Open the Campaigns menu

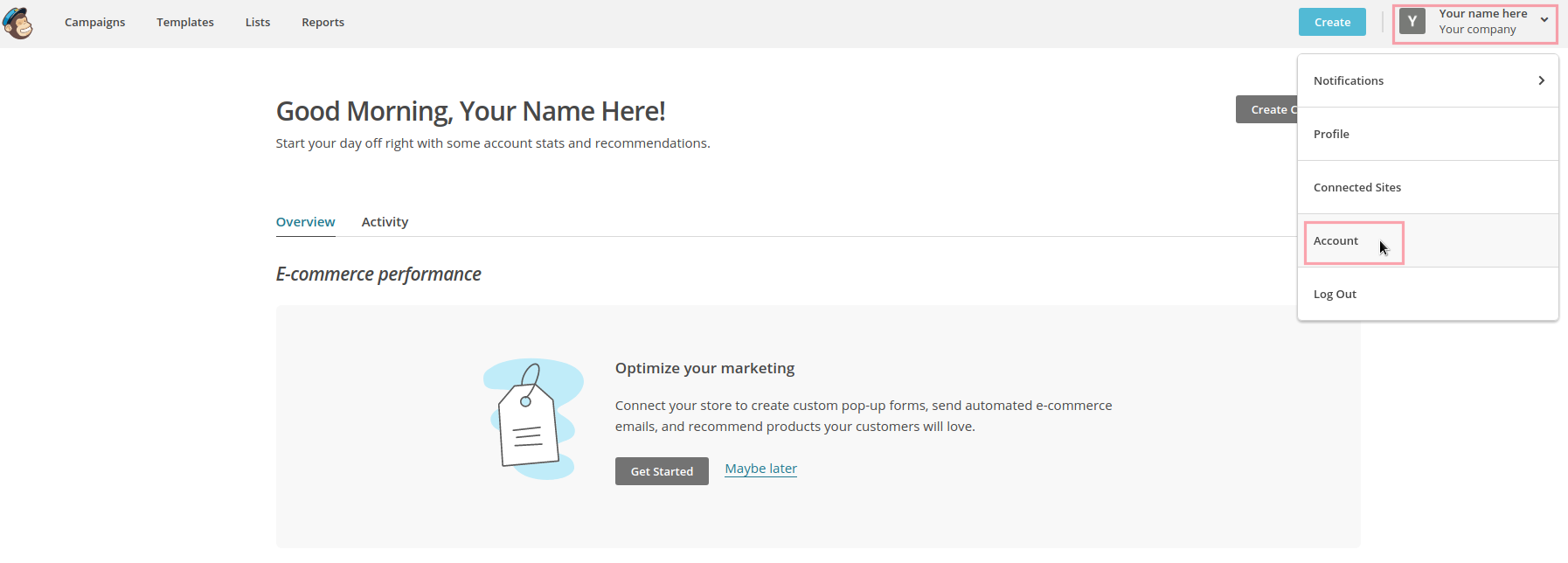click(x=94, y=22)
